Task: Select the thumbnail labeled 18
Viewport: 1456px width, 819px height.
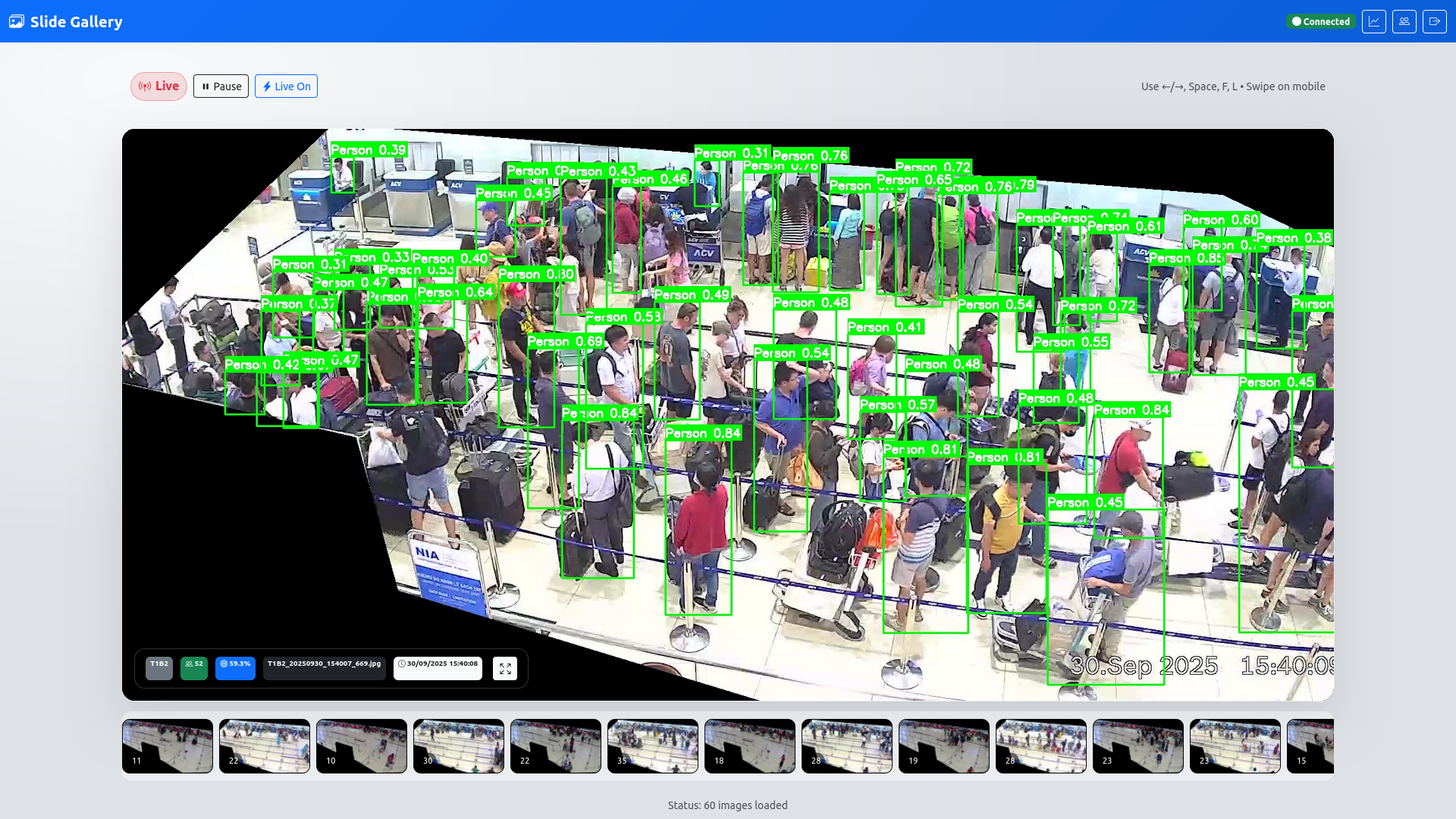Action: click(750, 746)
